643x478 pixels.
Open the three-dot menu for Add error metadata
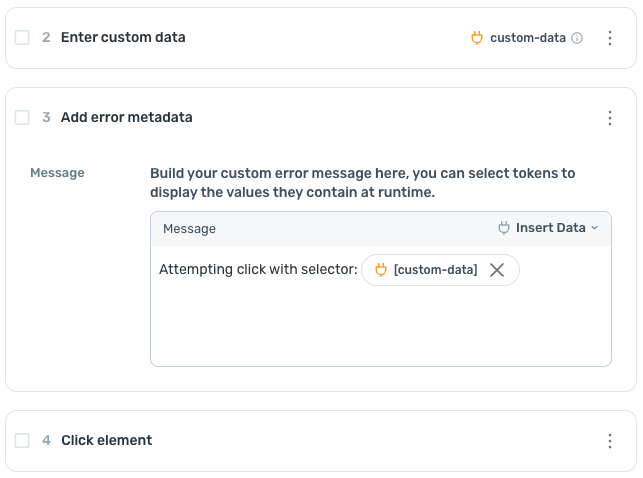pos(610,118)
